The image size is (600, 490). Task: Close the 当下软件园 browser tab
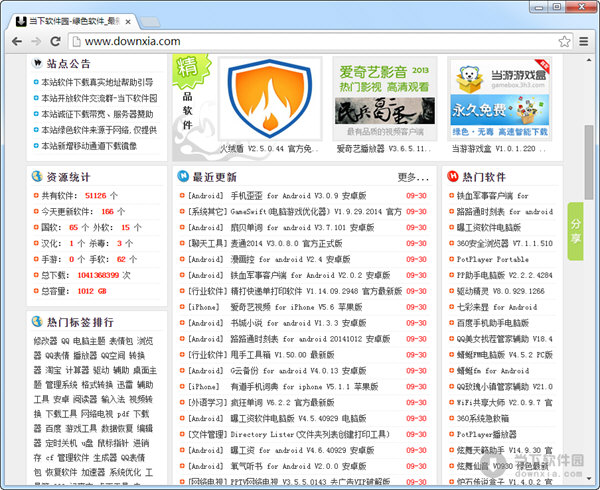[x=128, y=22]
